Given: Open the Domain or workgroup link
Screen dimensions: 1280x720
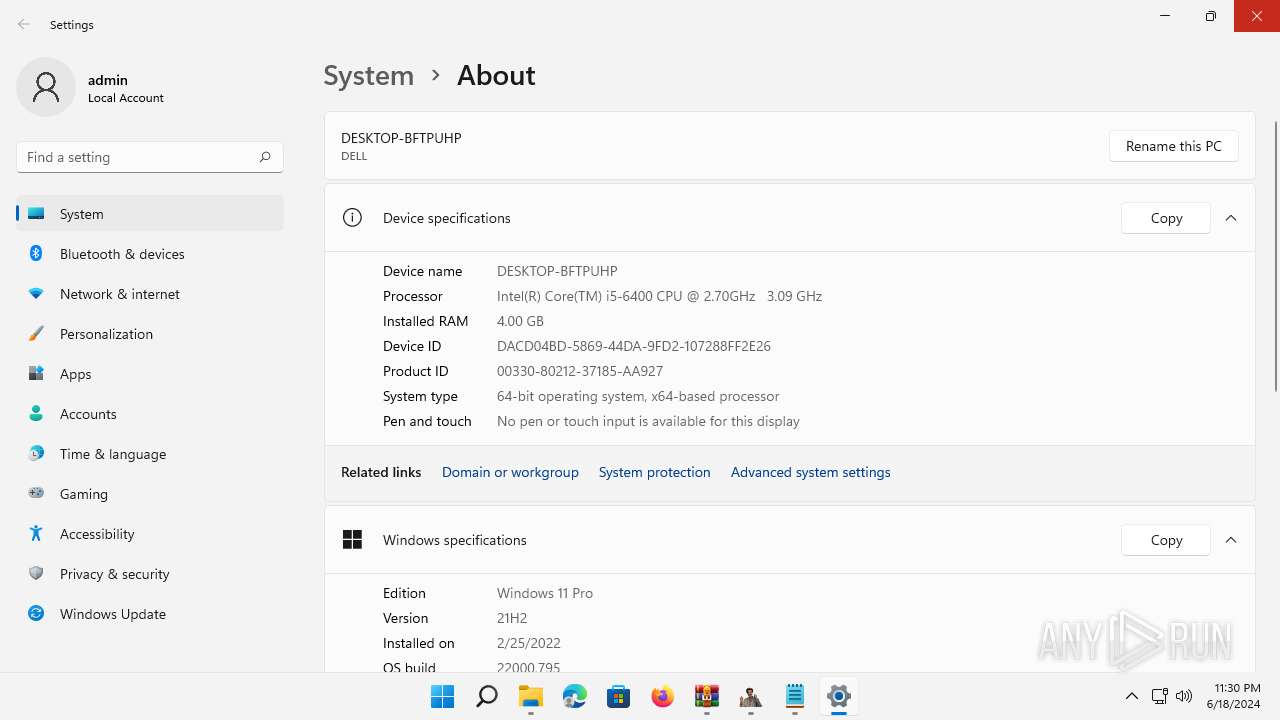Looking at the screenshot, I should (510, 472).
